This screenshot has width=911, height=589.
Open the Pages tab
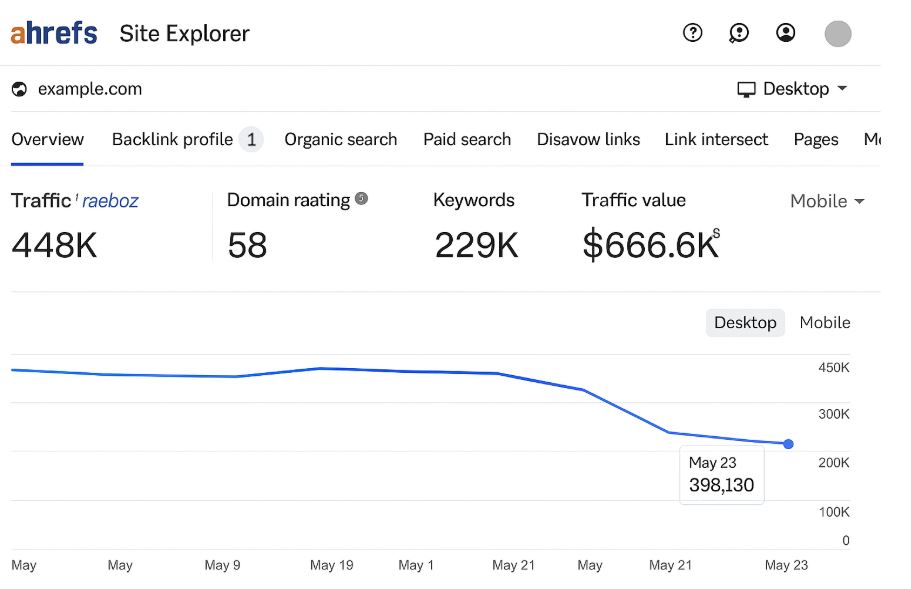coord(816,139)
